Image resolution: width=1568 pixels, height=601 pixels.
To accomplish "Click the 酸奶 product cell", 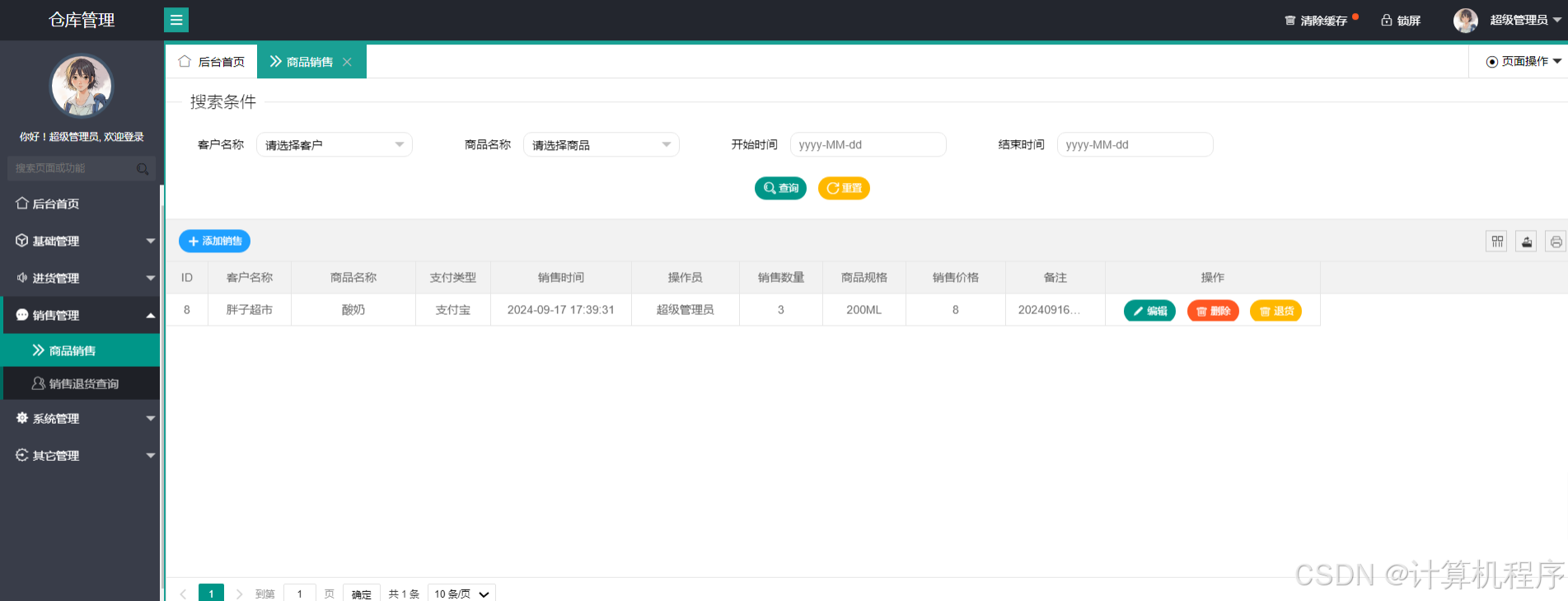I will click(x=353, y=310).
